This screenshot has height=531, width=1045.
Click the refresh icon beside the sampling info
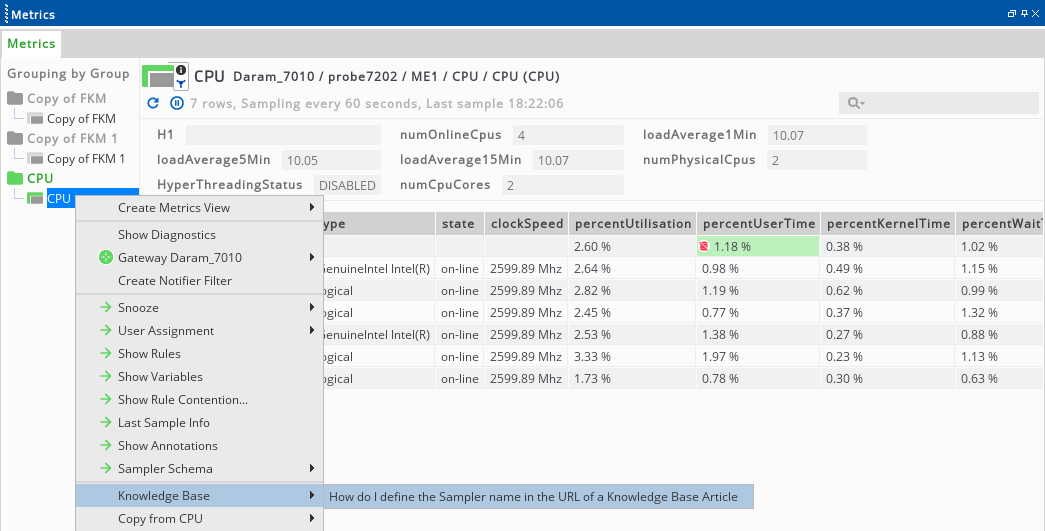tap(153, 103)
